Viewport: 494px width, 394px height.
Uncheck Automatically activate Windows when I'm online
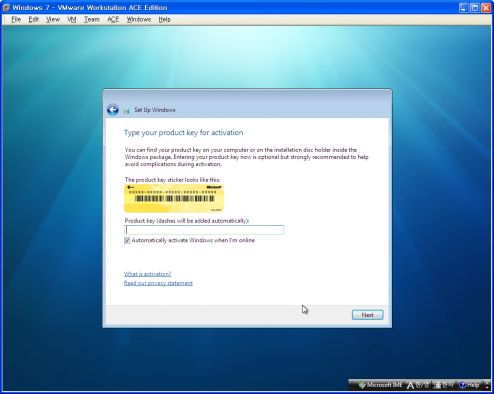click(127, 240)
